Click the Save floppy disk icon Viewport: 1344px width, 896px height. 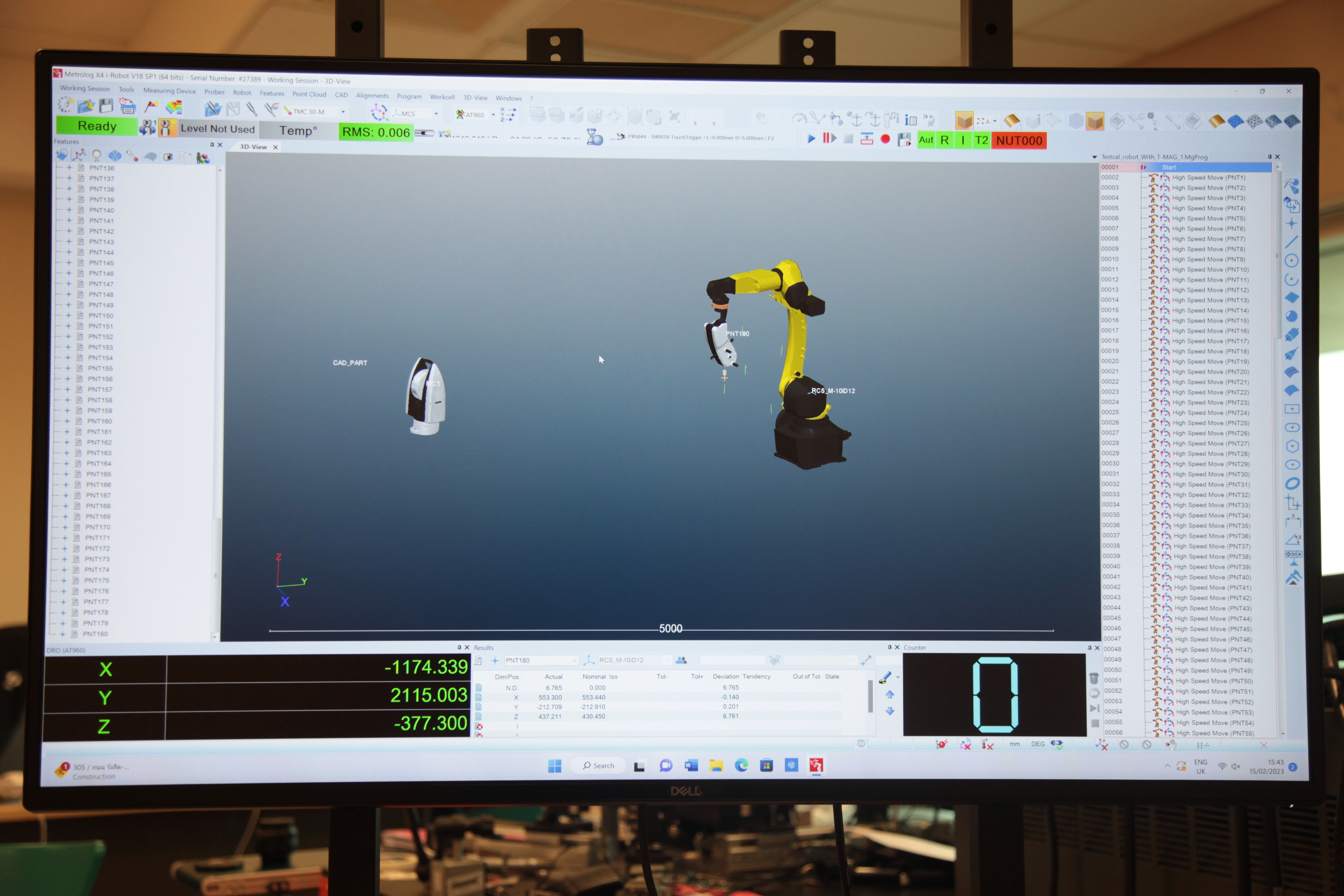click(x=106, y=106)
